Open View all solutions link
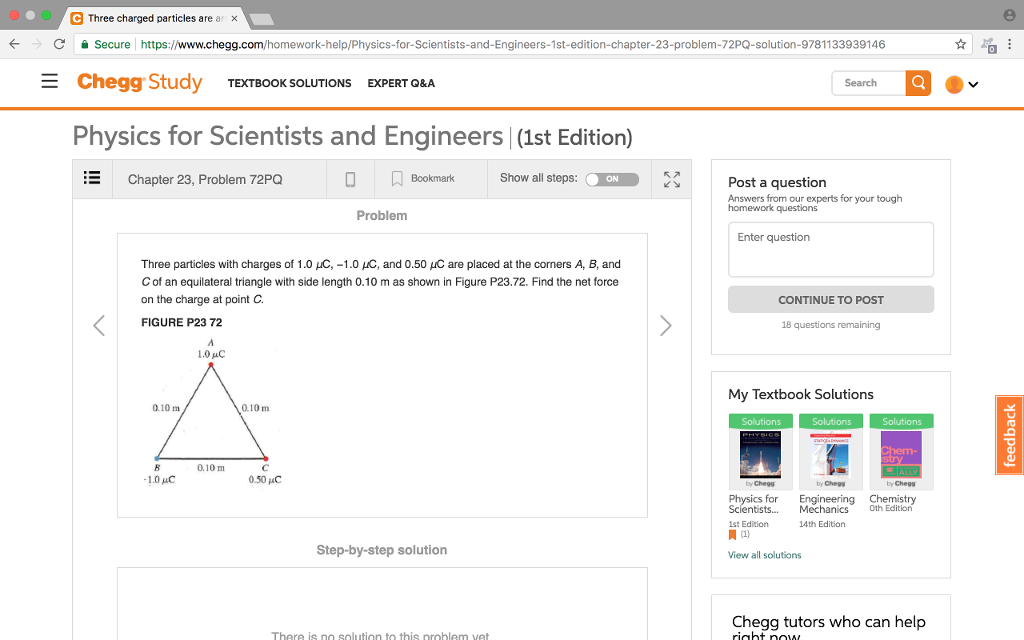 click(x=764, y=554)
